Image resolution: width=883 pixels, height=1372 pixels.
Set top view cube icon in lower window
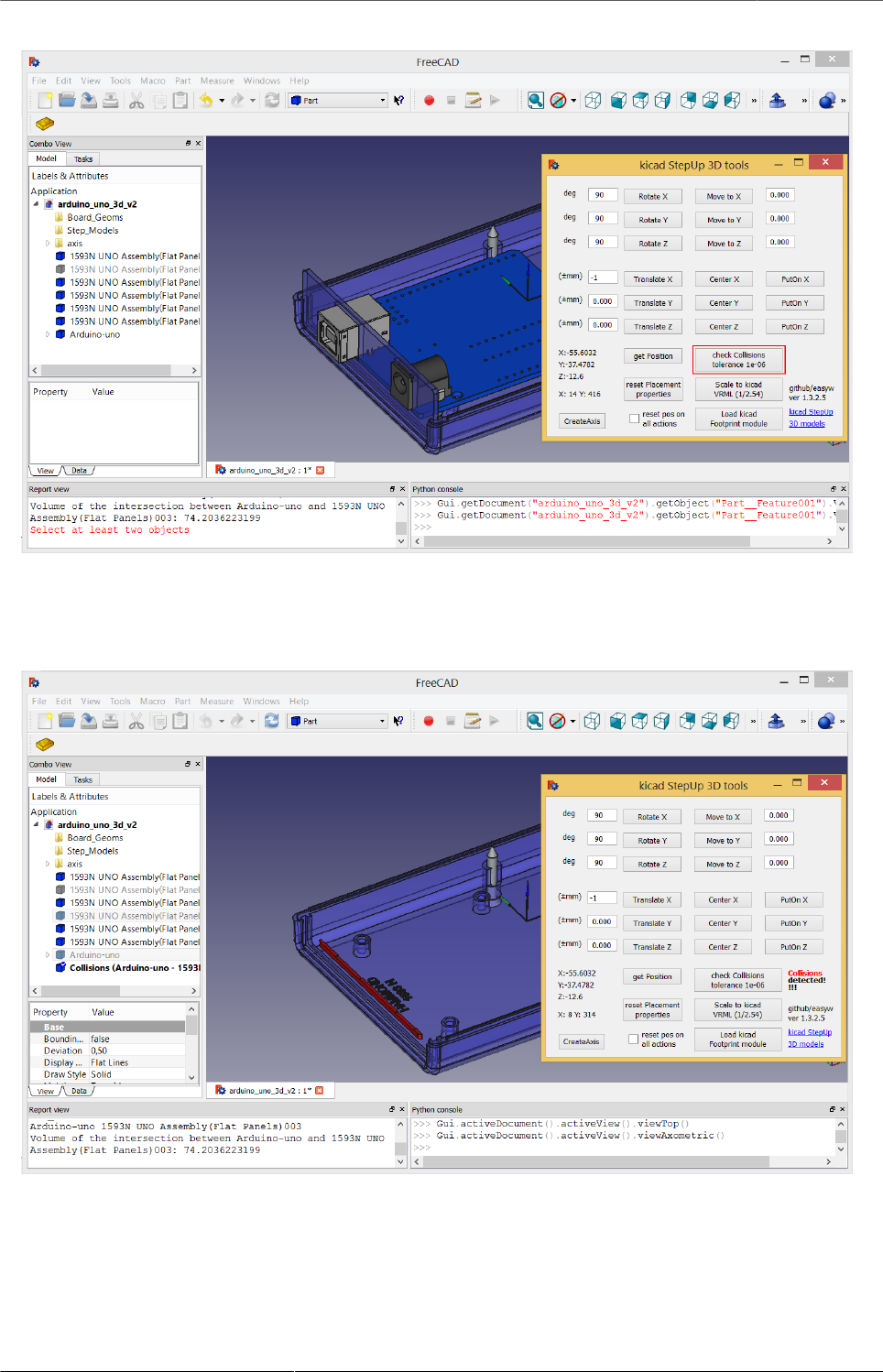(640, 721)
